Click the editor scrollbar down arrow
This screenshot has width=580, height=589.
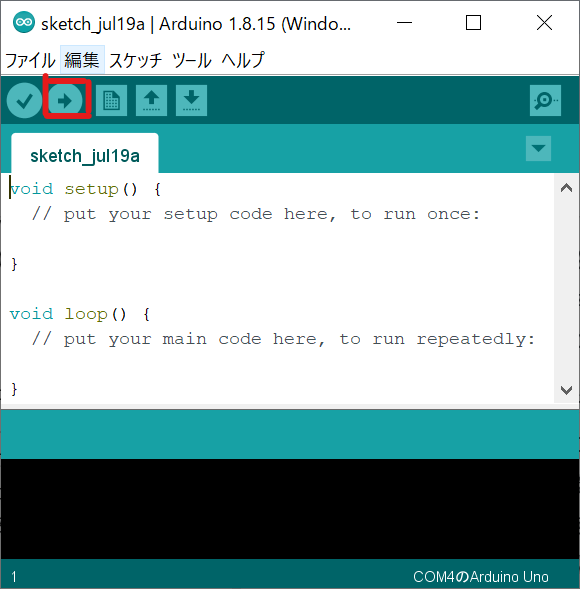pyautogui.click(x=566, y=390)
